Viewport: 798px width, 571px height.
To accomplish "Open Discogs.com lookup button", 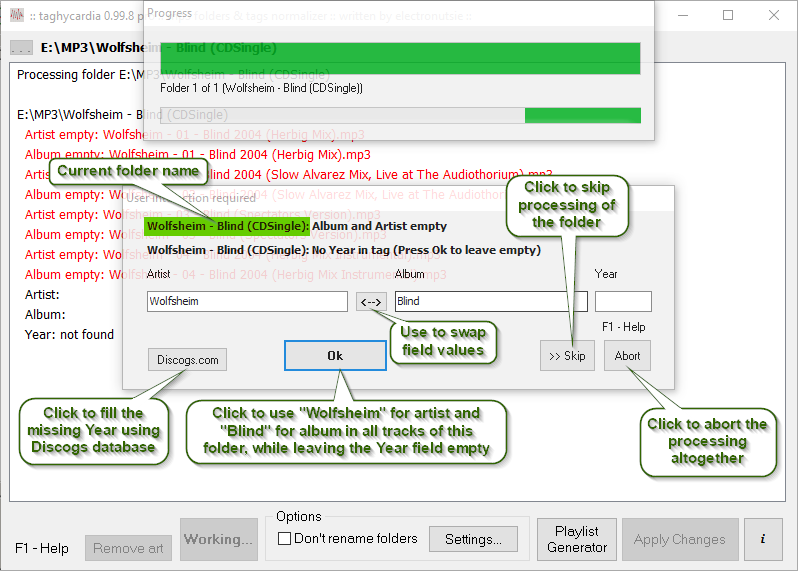I will 187,360.
